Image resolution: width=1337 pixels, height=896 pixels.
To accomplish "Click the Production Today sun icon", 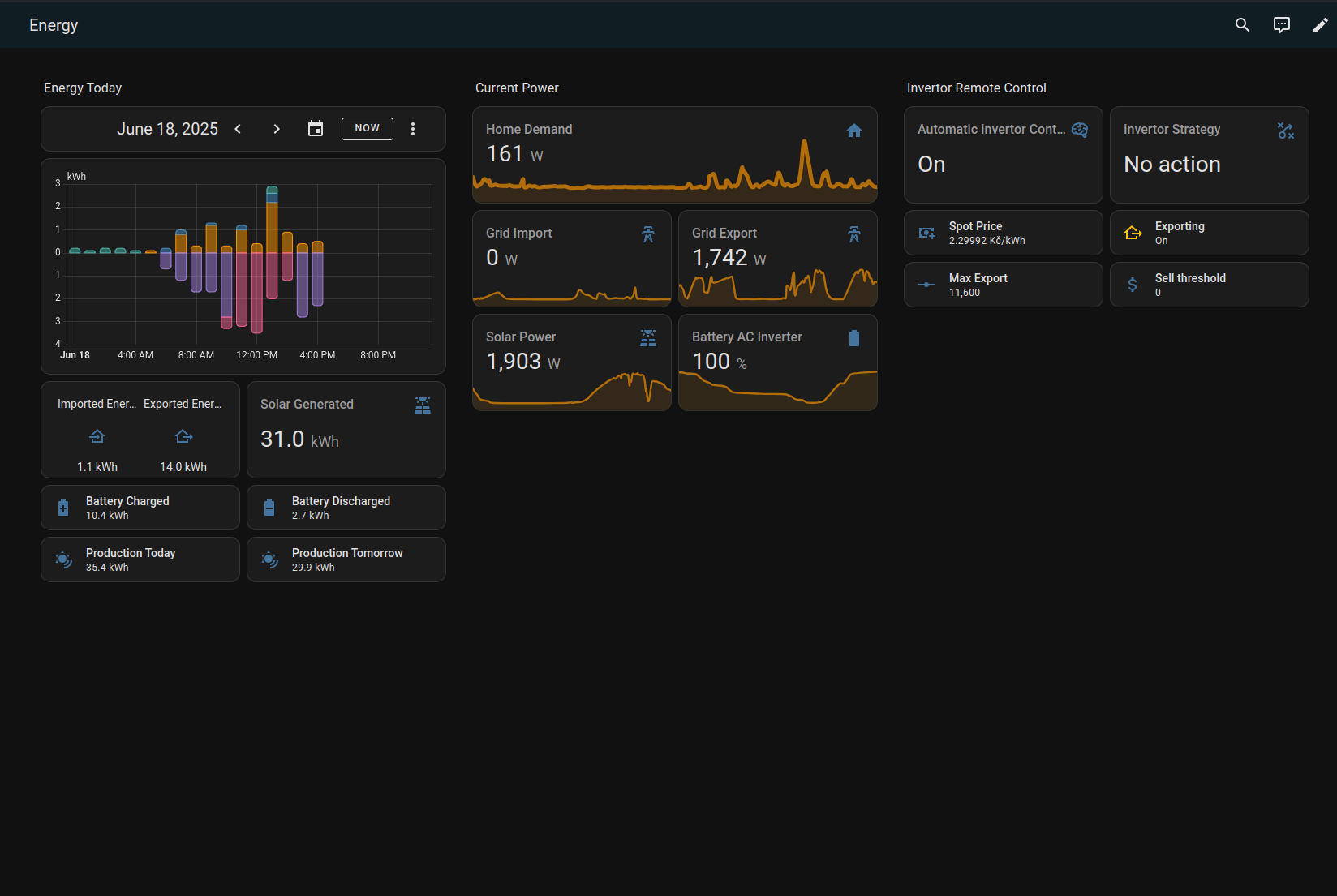I will [63, 559].
